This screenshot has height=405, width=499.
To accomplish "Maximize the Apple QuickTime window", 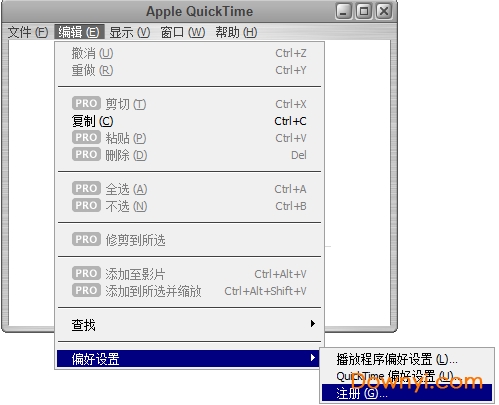I will 364,11.
